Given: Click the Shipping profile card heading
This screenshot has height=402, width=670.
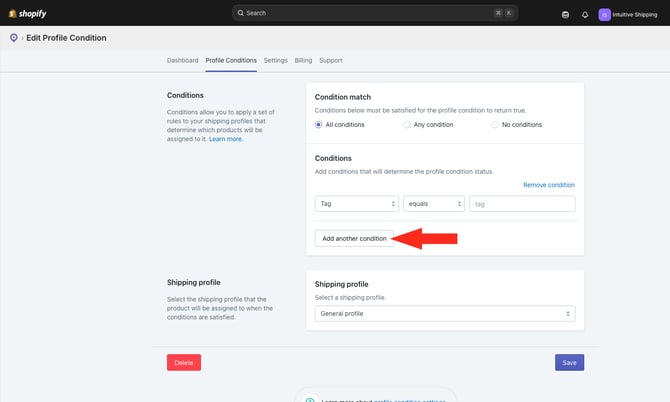Looking at the screenshot, I should 341,284.
